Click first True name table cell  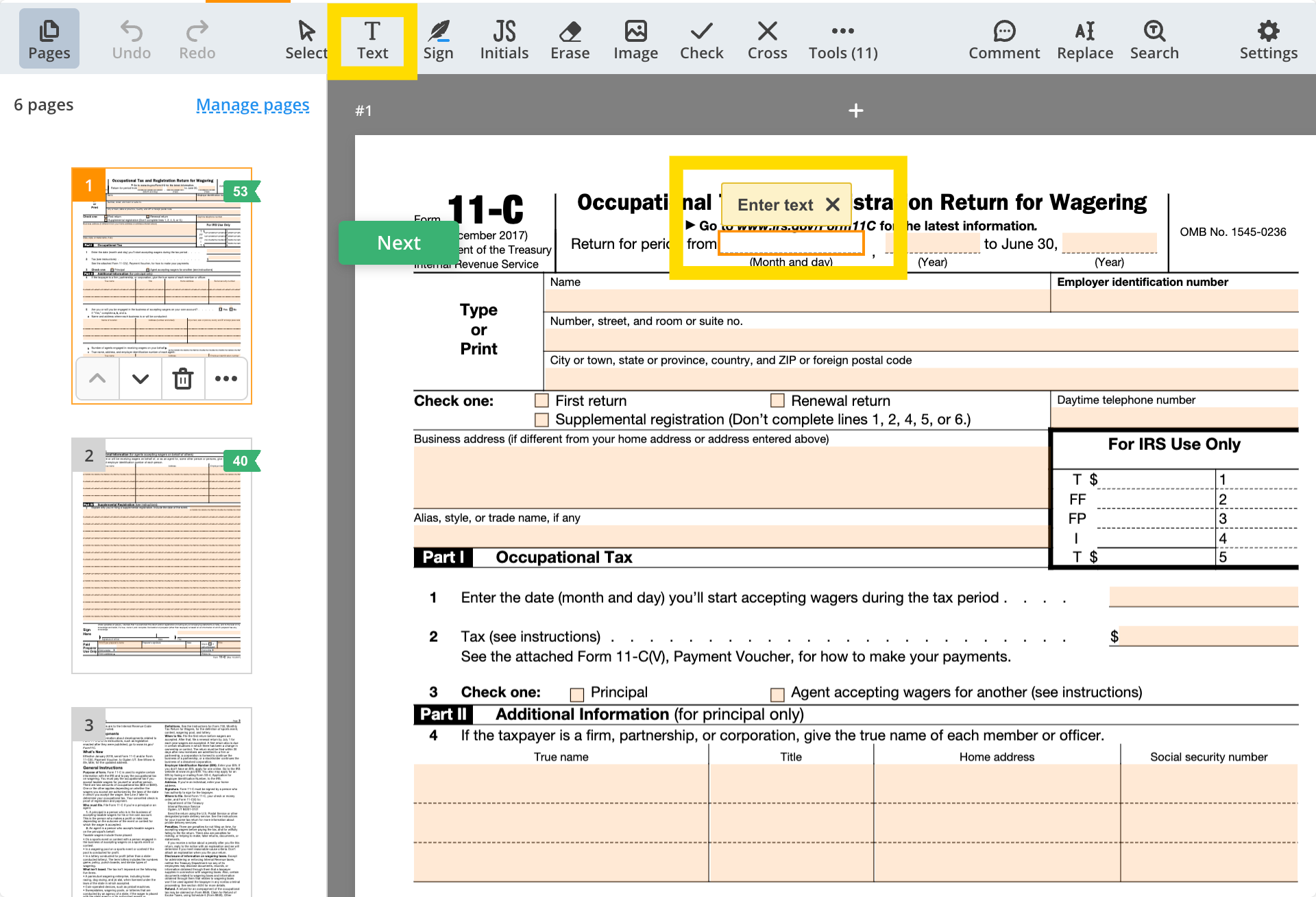(x=561, y=784)
